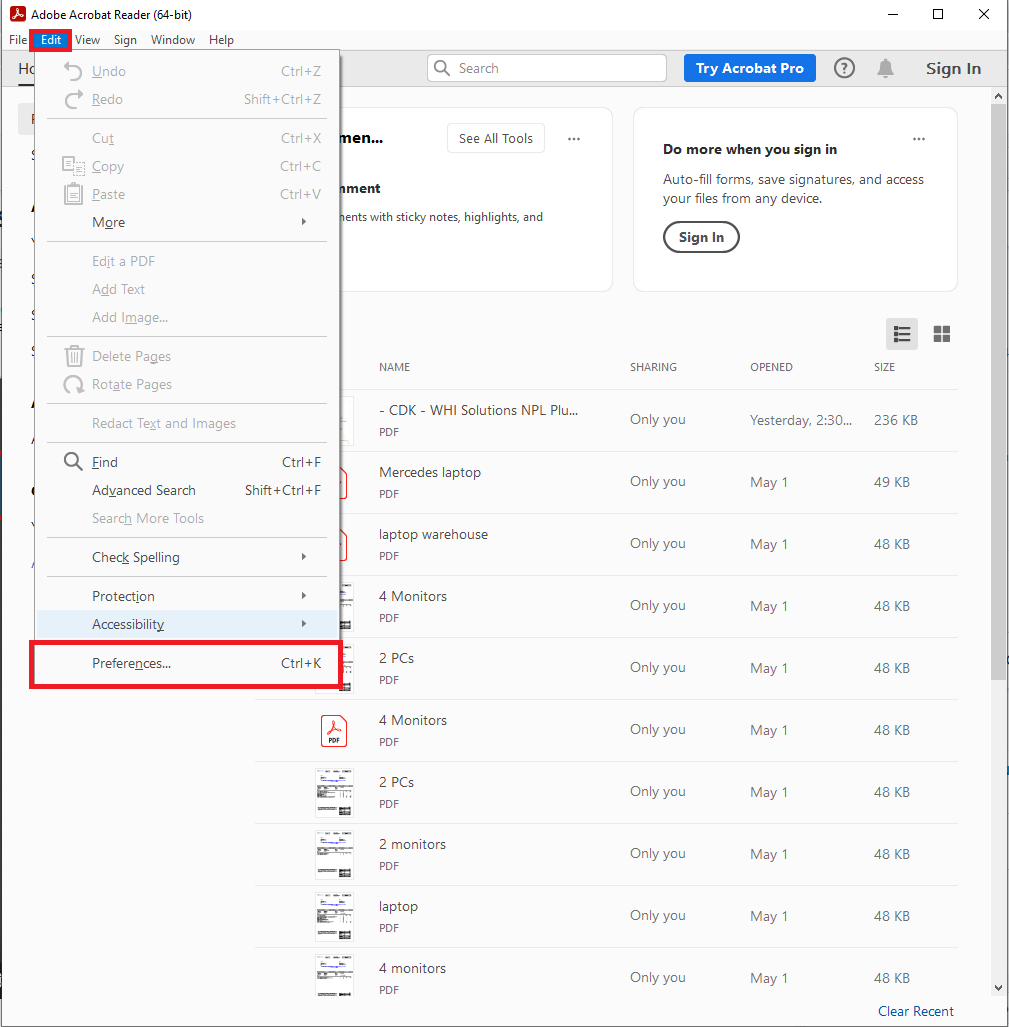Open the help question mark icon

844,68
